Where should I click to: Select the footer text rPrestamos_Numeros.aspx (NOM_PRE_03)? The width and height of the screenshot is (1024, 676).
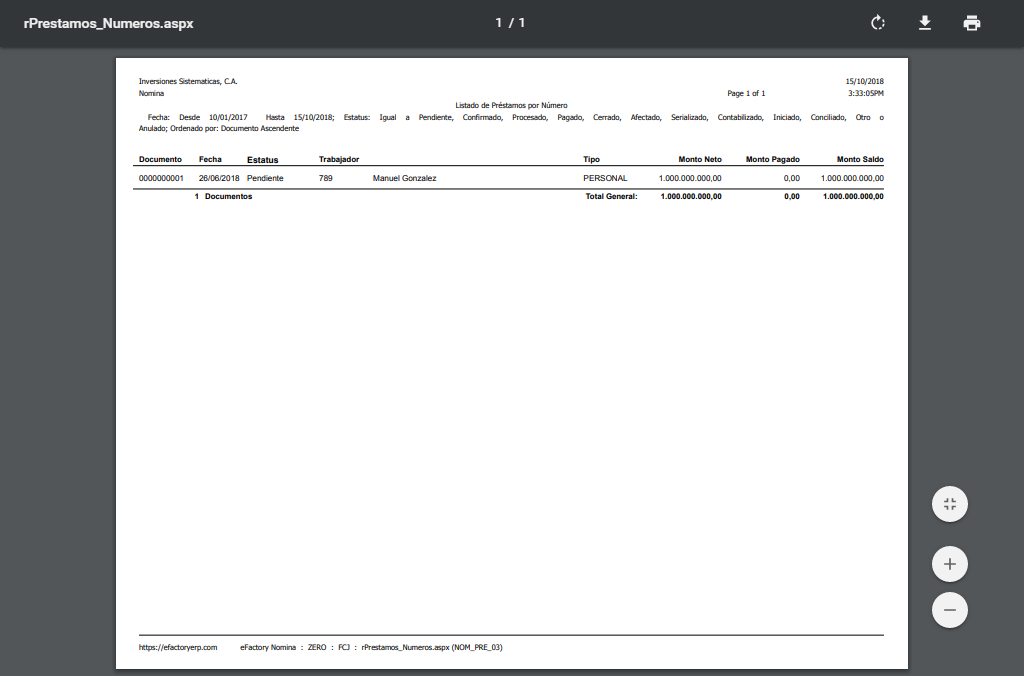pyautogui.click(x=432, y=647)
